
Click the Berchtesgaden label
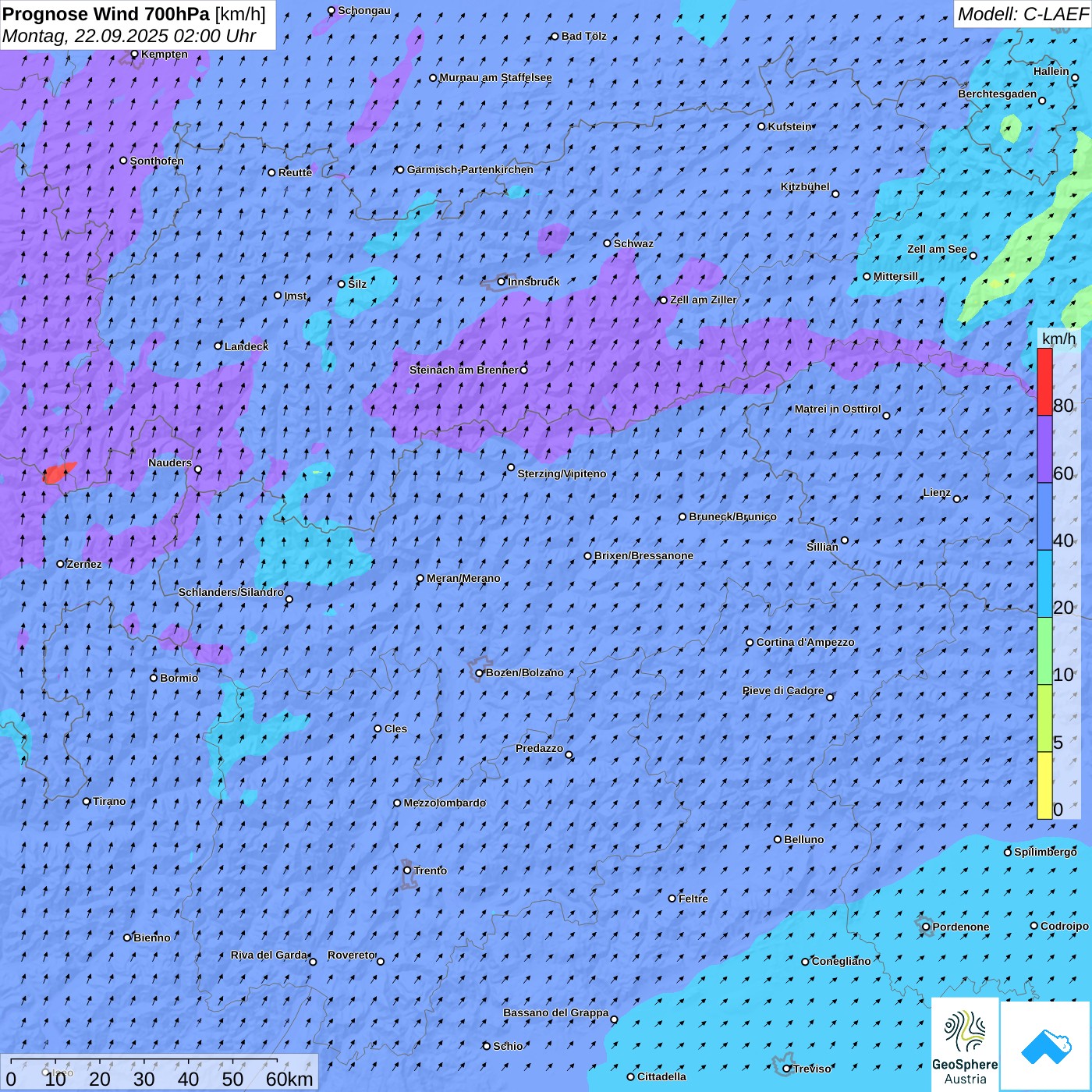pos(998,94)
